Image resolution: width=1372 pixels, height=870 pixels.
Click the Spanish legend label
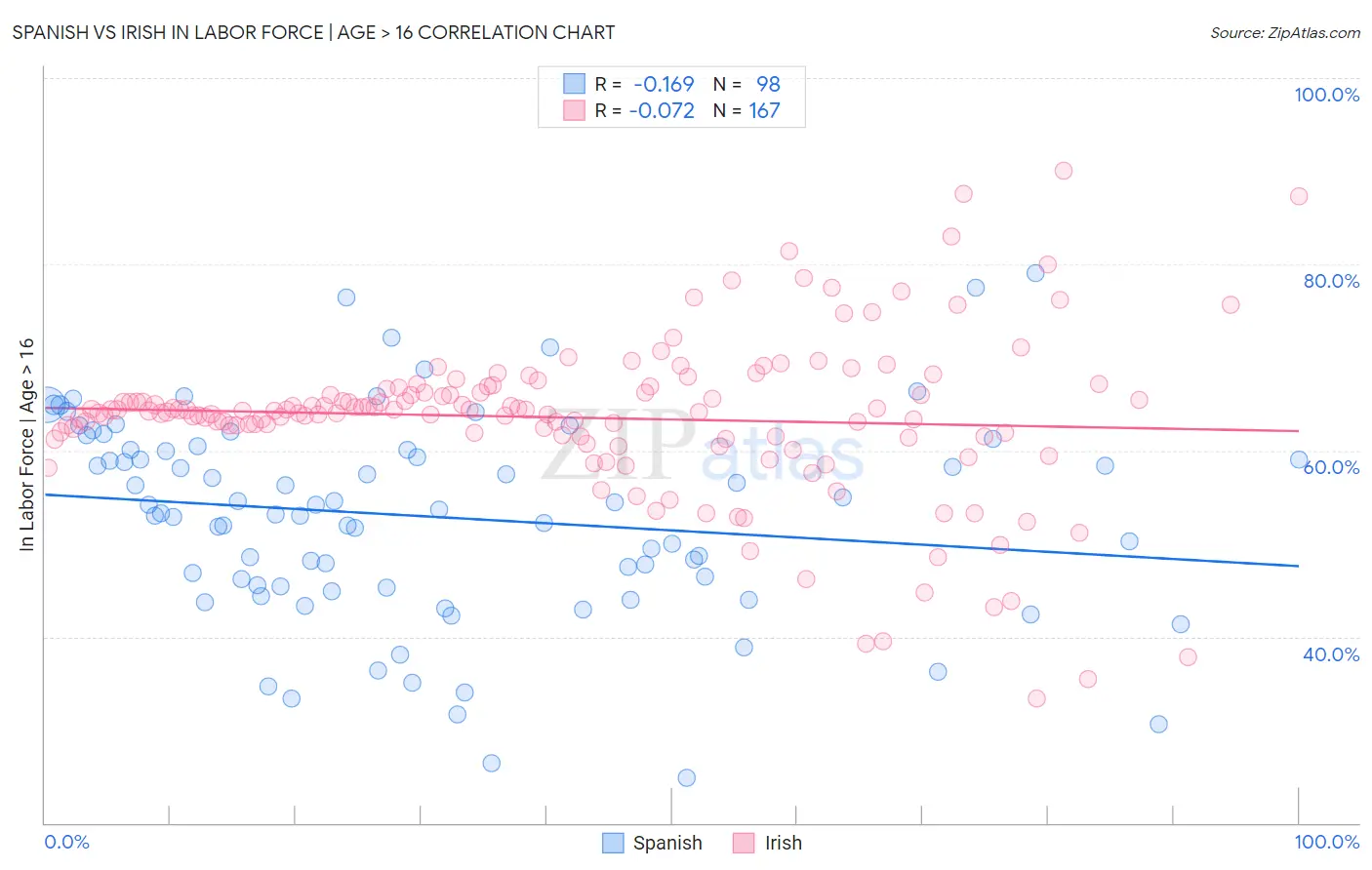tap(667, 843)
